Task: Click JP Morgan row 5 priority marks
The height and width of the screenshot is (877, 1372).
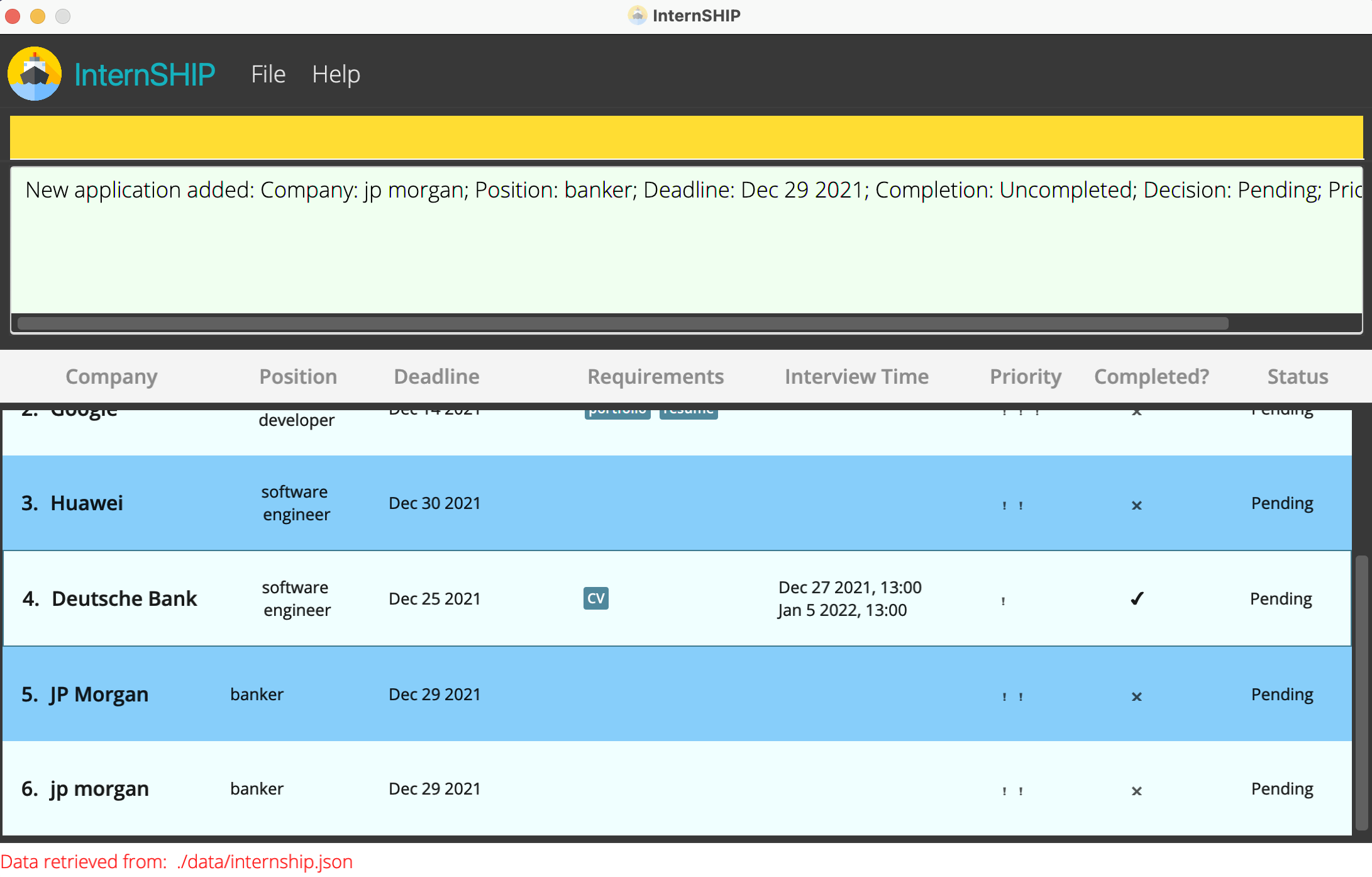Action: point(1012,696)
